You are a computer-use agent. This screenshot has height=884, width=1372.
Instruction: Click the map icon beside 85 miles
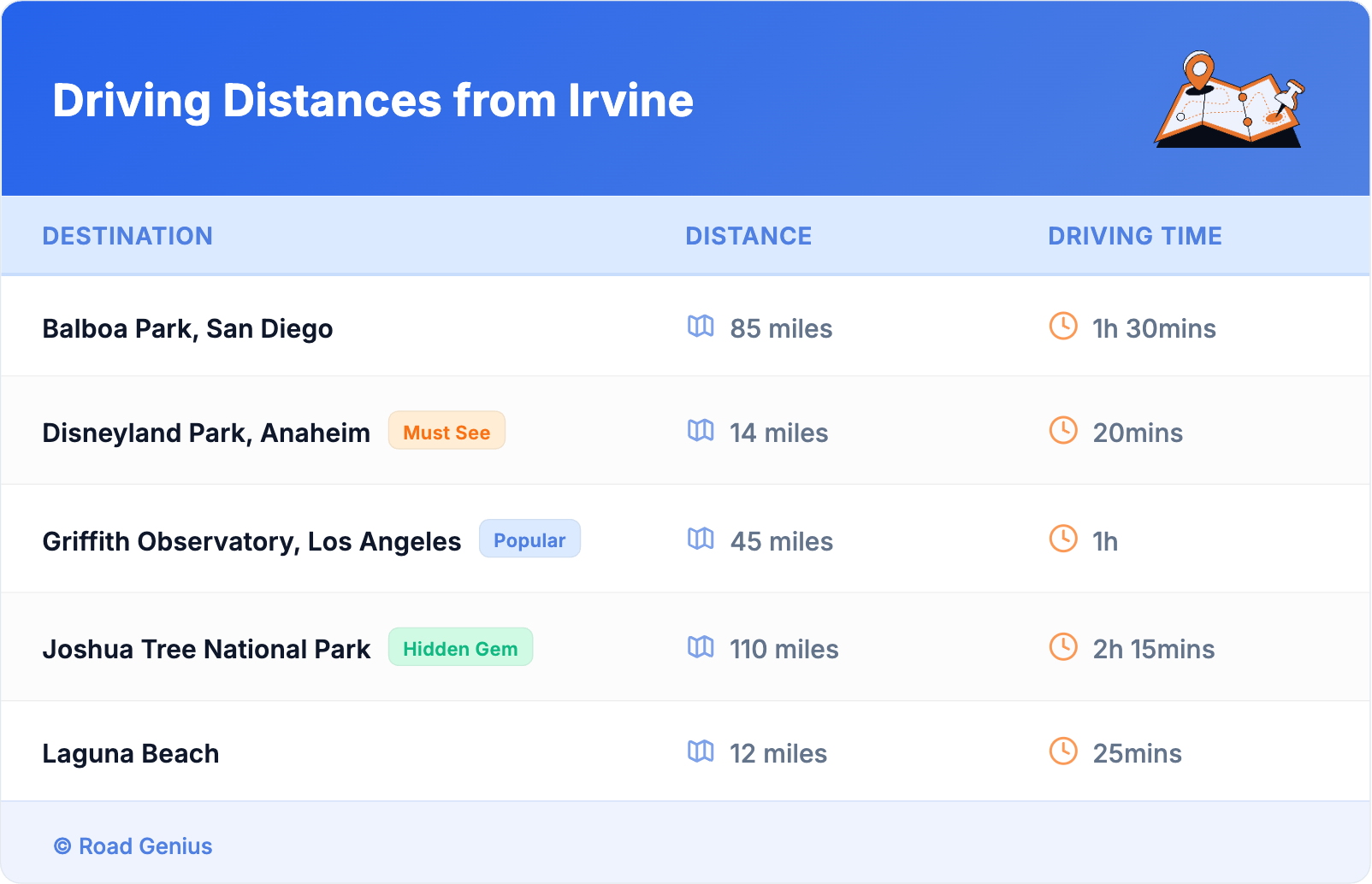pos(701,327)
